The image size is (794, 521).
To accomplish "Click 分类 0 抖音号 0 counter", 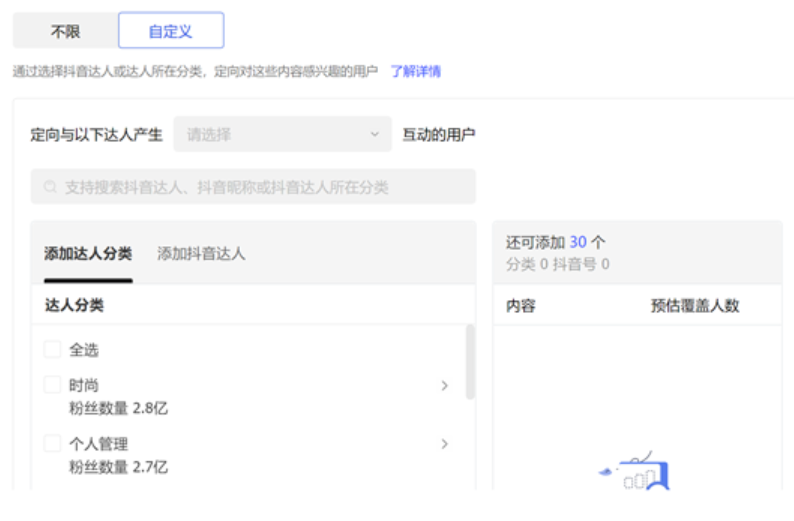I will coord(558,264).
